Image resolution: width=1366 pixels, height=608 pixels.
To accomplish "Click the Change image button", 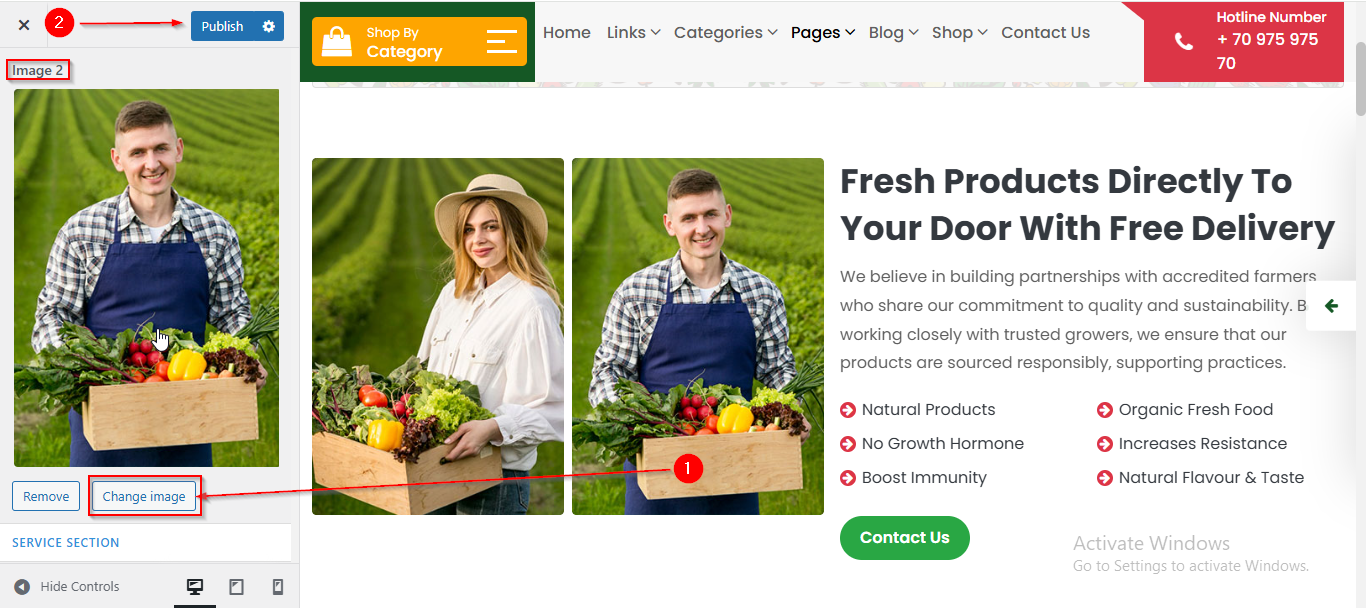I will click(144, 496).
